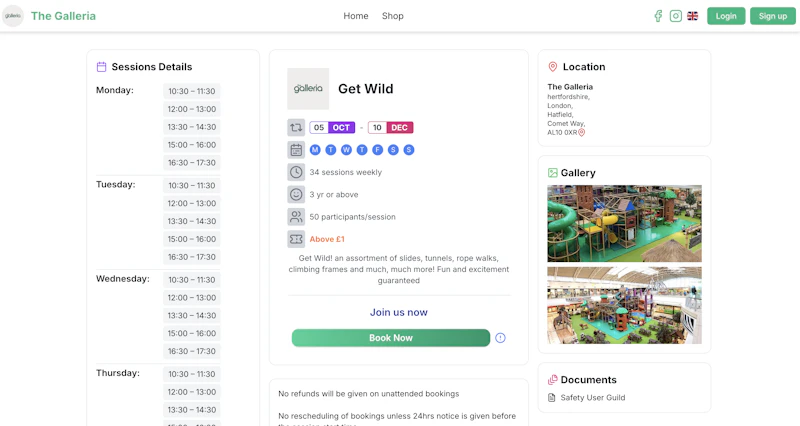800x426 pixels.
Task: Select Monday 12:00 – 13:00 session
Action: click(192, 109)
